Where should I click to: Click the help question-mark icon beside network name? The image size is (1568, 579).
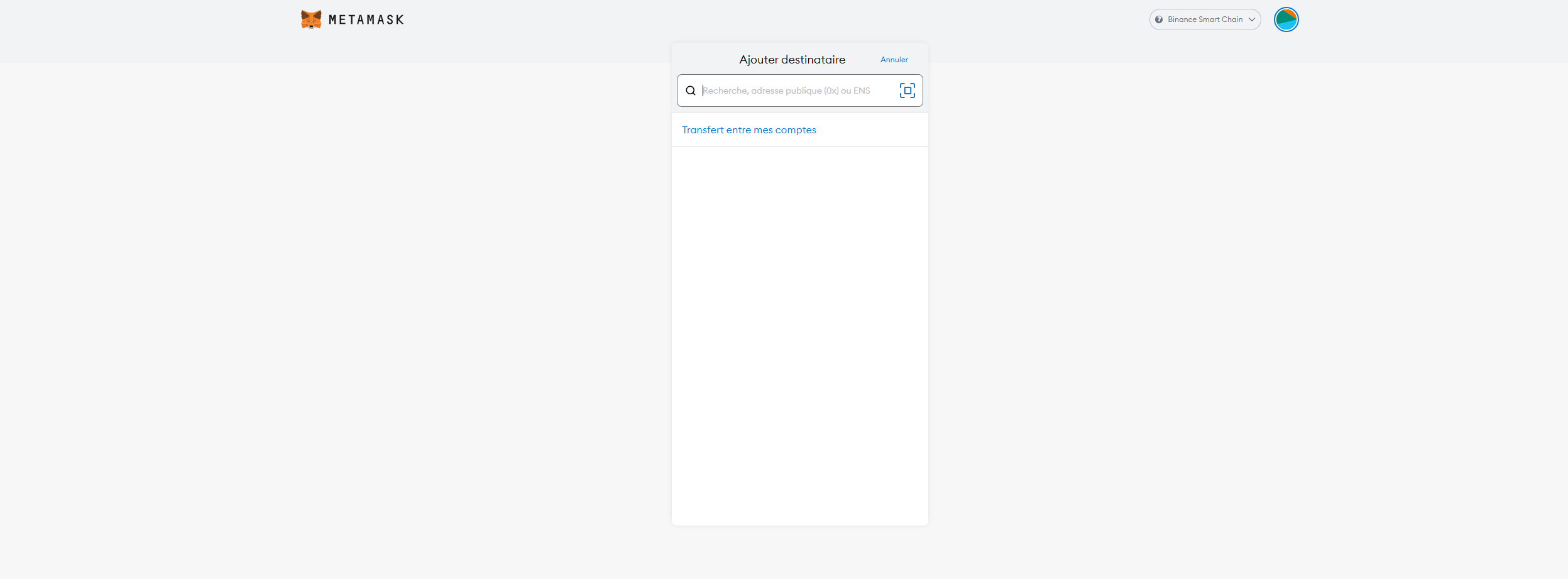coord(1158,19)
